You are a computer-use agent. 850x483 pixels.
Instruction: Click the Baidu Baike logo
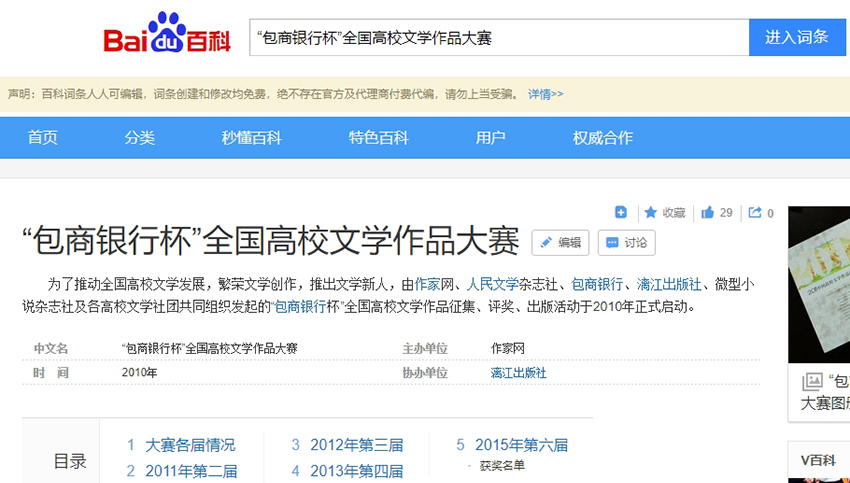tap(167, 33)
